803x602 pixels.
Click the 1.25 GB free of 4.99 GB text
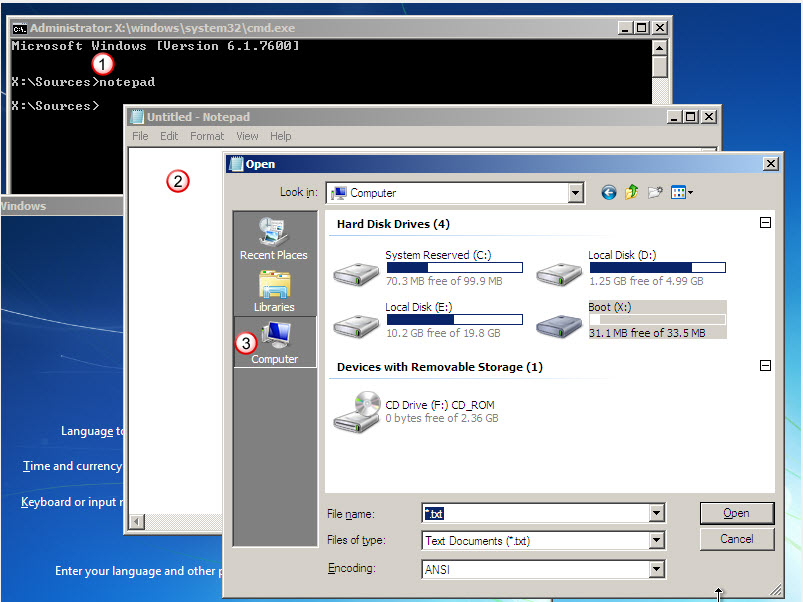[646, 281]
